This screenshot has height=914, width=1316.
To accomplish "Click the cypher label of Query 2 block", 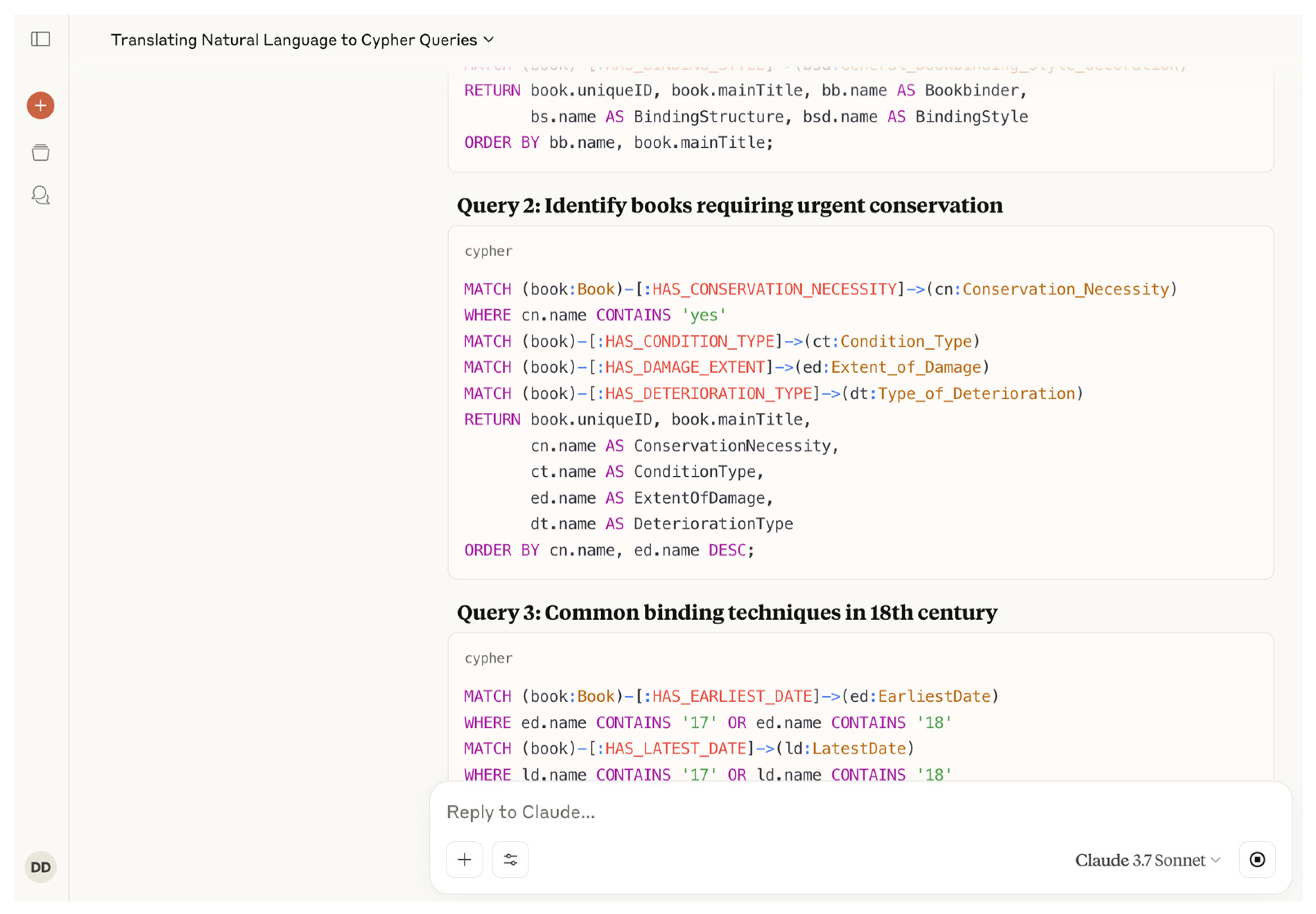I will tap(488, 251).
